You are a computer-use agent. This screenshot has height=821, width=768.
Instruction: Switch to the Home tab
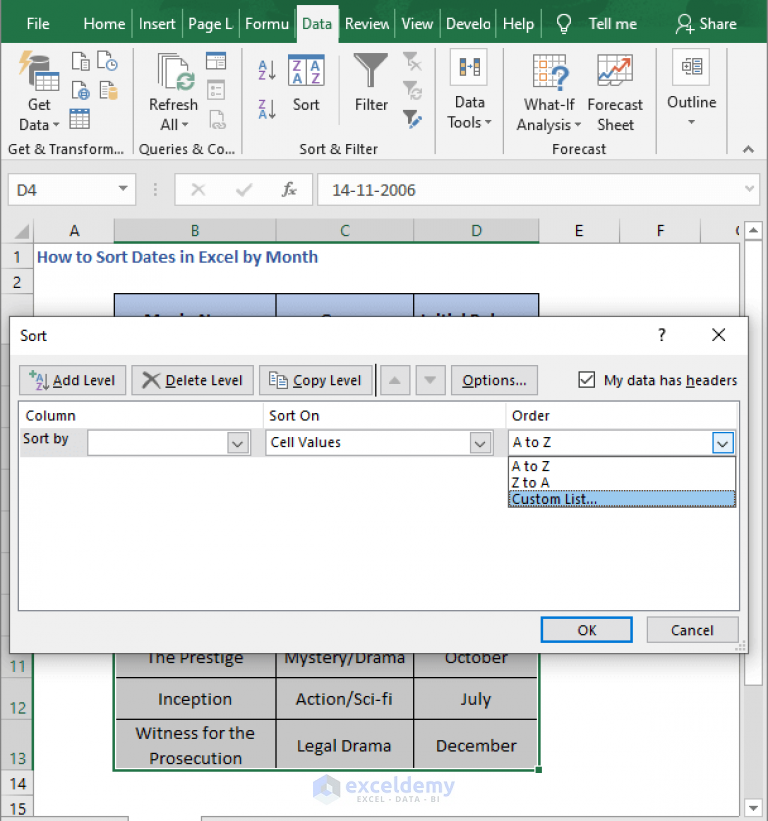(104, 24)
